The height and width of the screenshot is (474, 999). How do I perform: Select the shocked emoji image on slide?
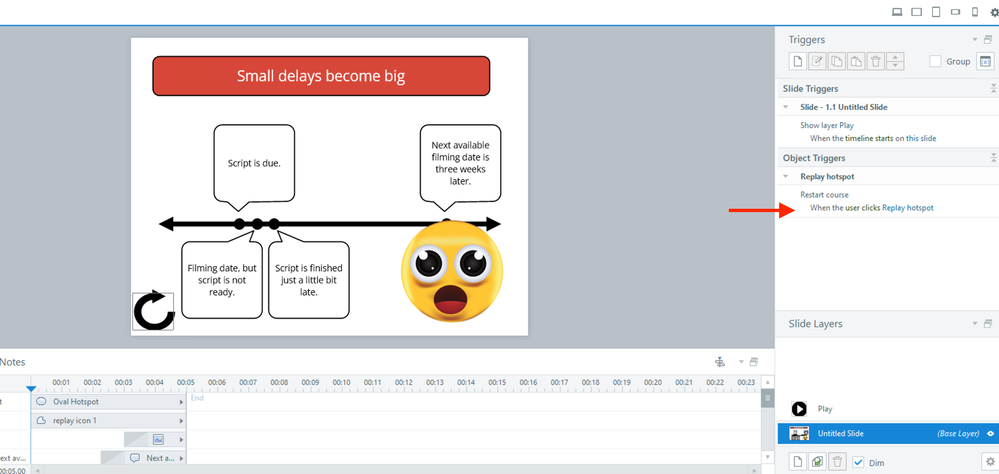(452, 271)
